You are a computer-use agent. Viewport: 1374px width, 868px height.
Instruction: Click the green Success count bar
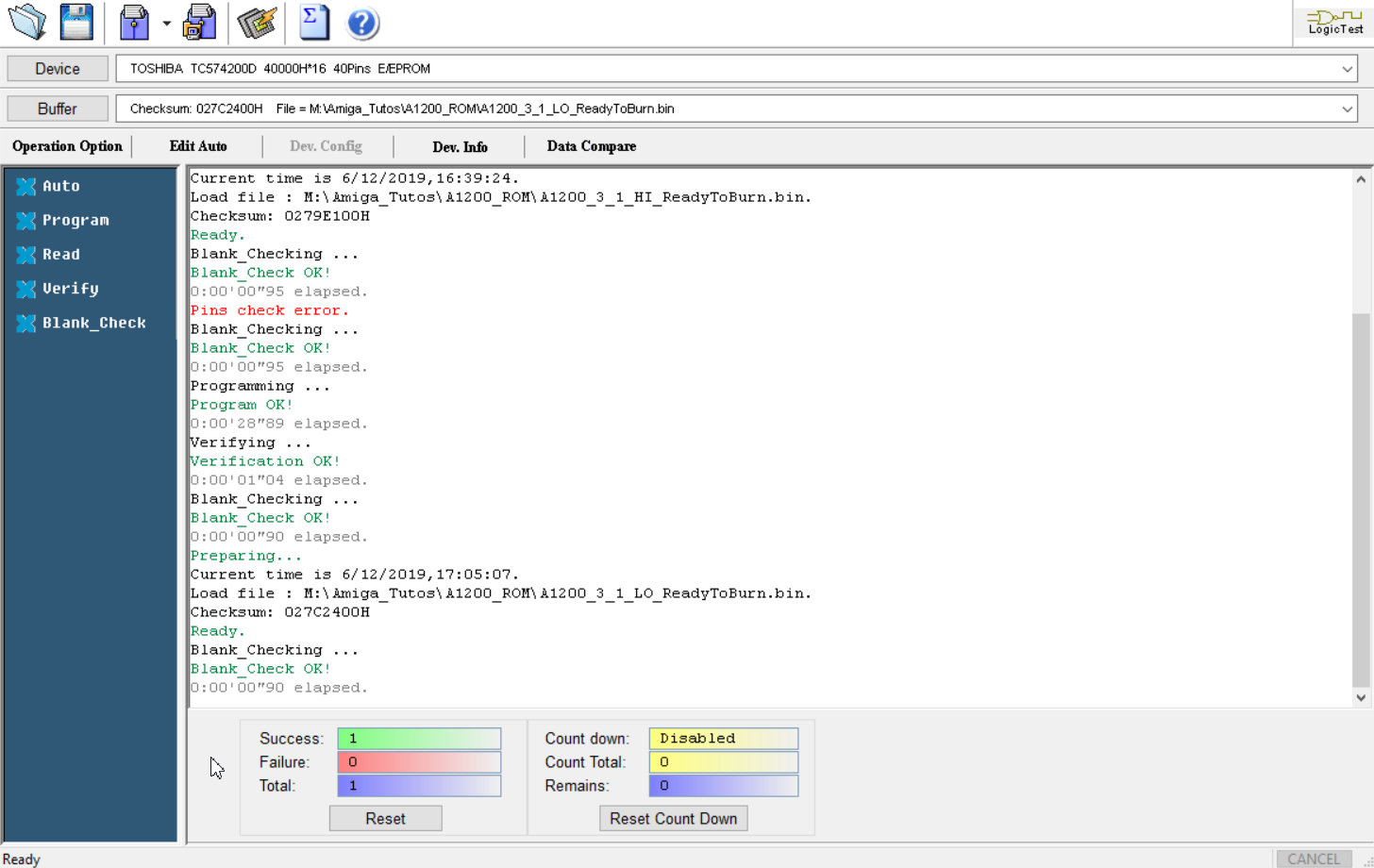pos(419,738)
